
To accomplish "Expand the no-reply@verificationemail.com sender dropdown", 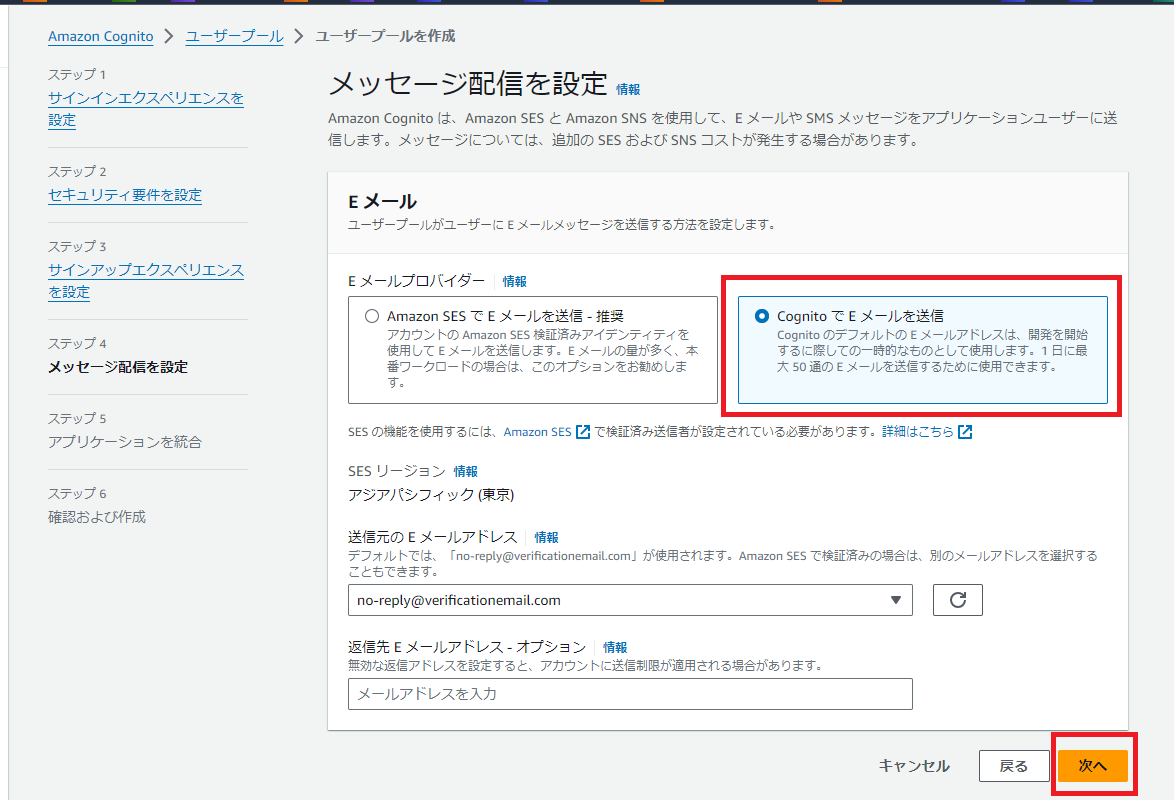I will coord(630,600).
